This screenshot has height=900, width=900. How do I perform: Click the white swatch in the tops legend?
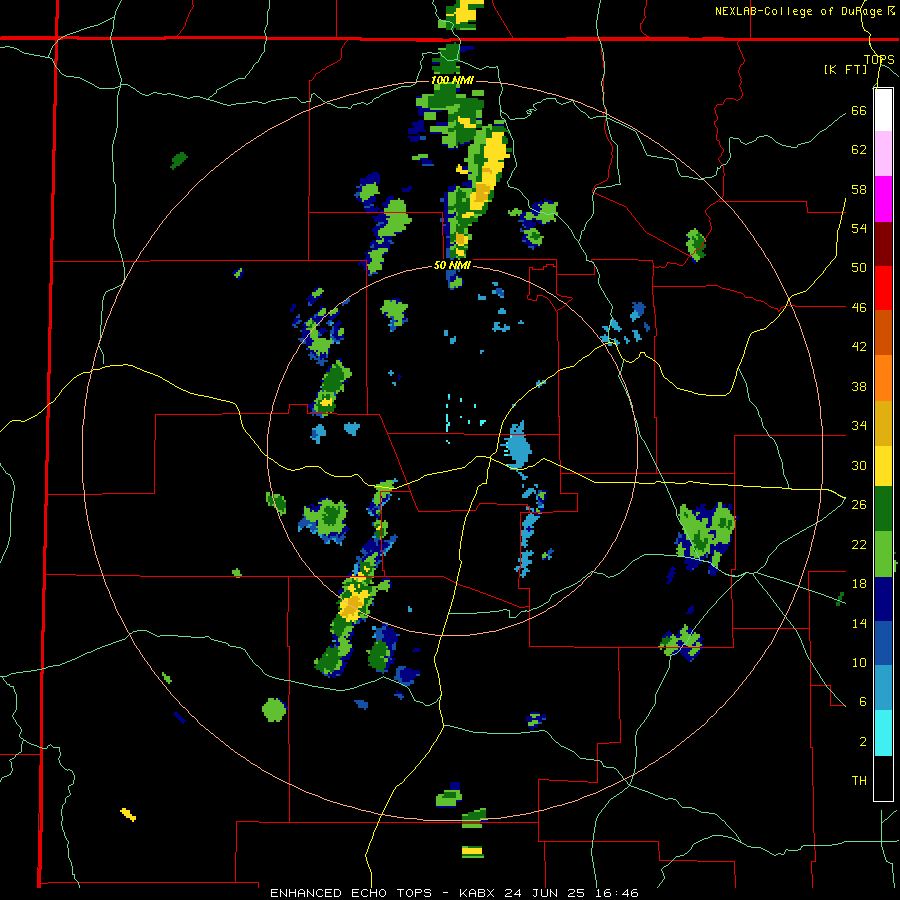coord(883,110)
